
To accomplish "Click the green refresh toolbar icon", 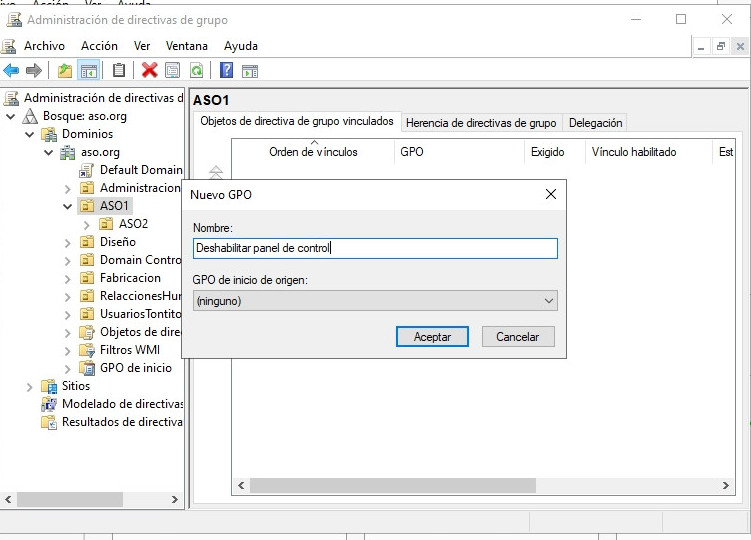I will (197, 70).
